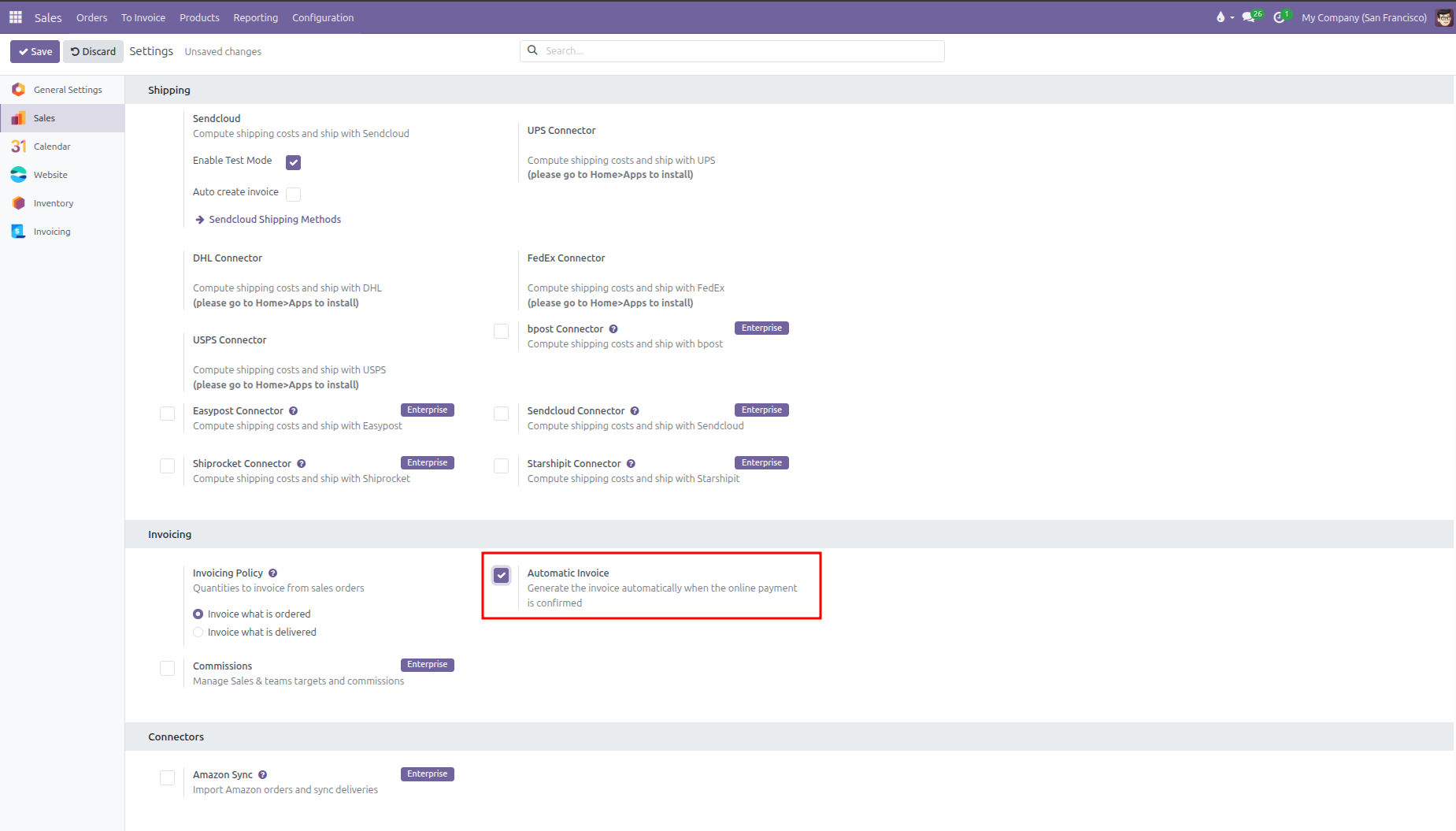Select Invoice what is ordered
The height and width of the screenshot is (831, 1456).
198,614
